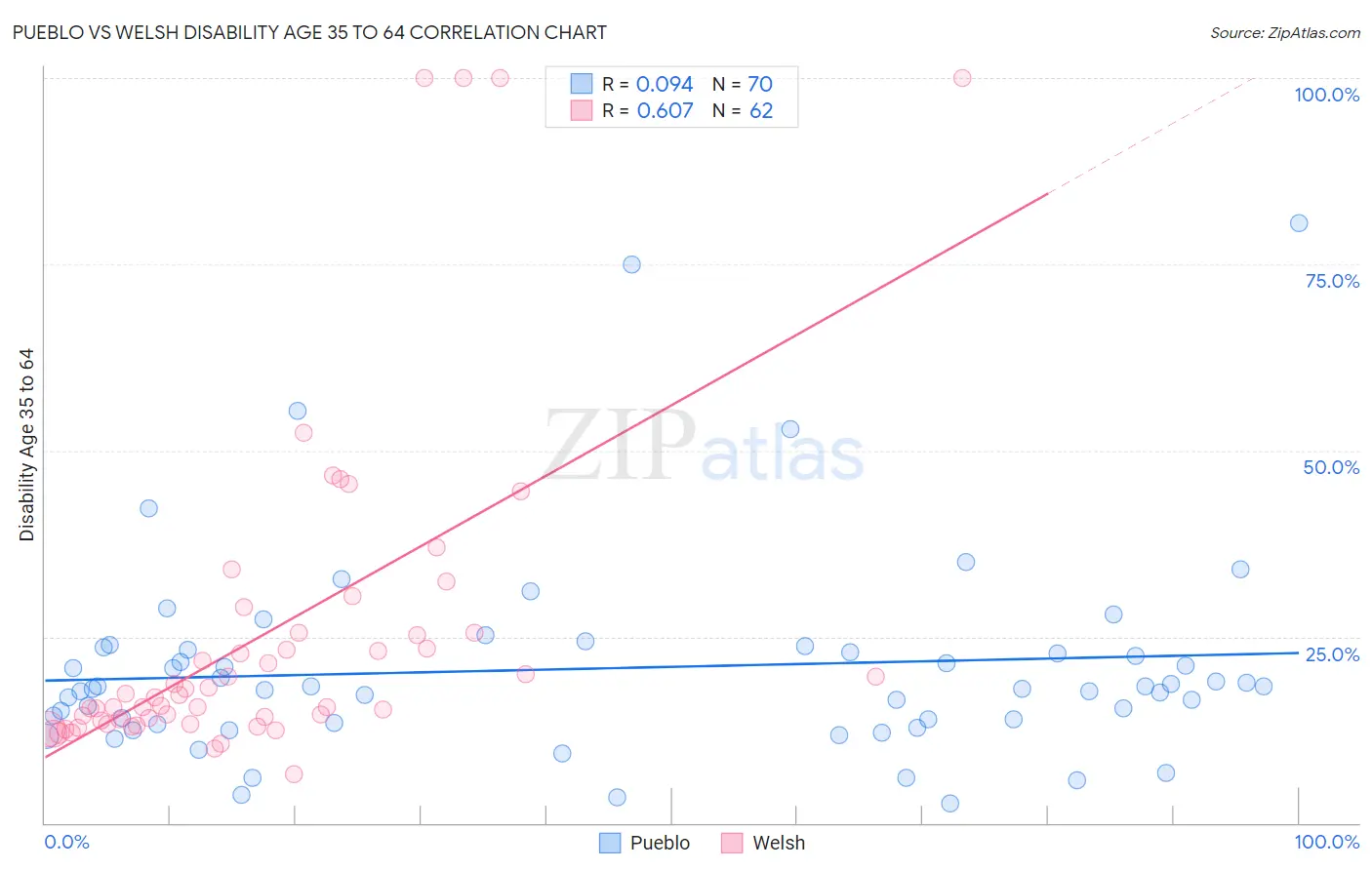This screenshot has width=1372, height=870.
Task: Click the blue Pueblo legend swatch at bottom
Action: [x=610, y=843]
